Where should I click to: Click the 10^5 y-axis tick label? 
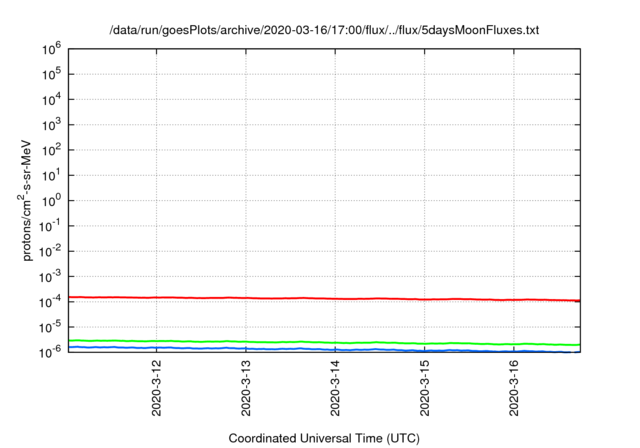tap(51, 74)
